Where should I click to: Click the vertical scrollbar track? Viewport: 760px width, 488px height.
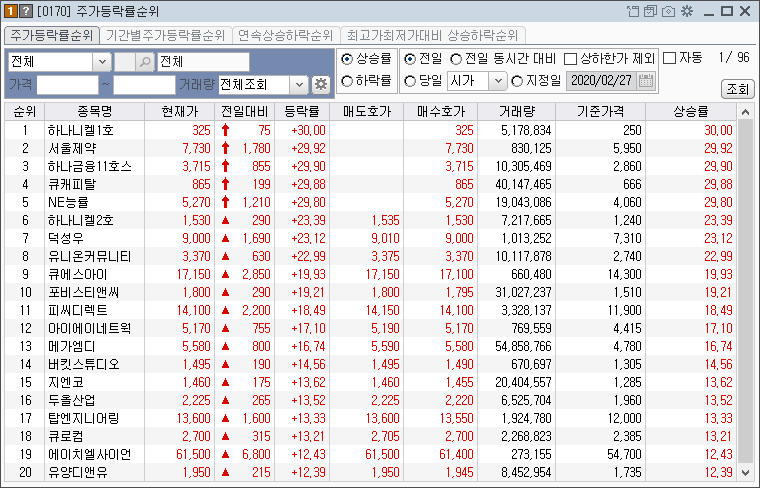click(745, 292)
